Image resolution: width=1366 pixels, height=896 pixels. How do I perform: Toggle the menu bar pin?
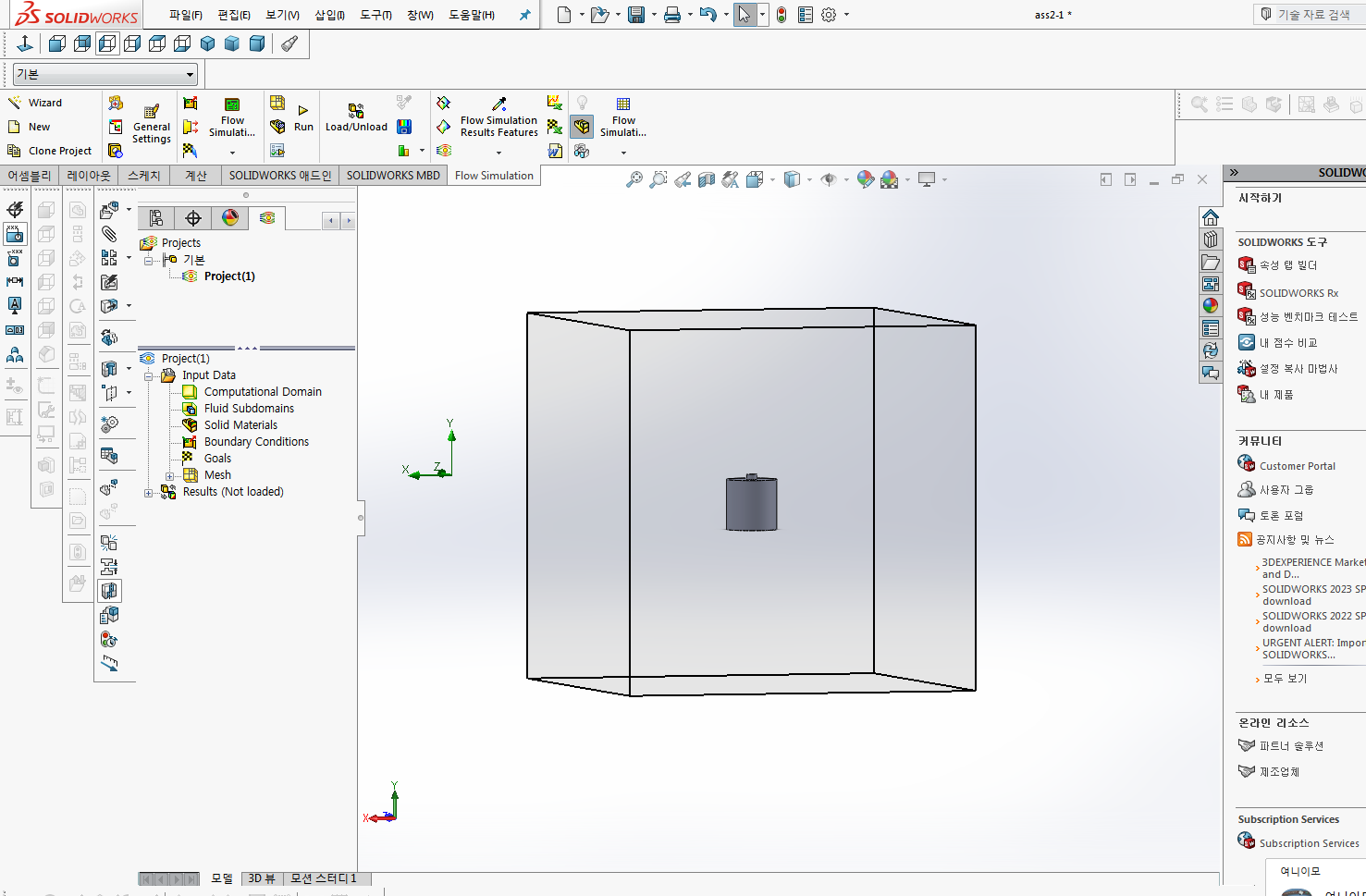(x=524, y=15)
